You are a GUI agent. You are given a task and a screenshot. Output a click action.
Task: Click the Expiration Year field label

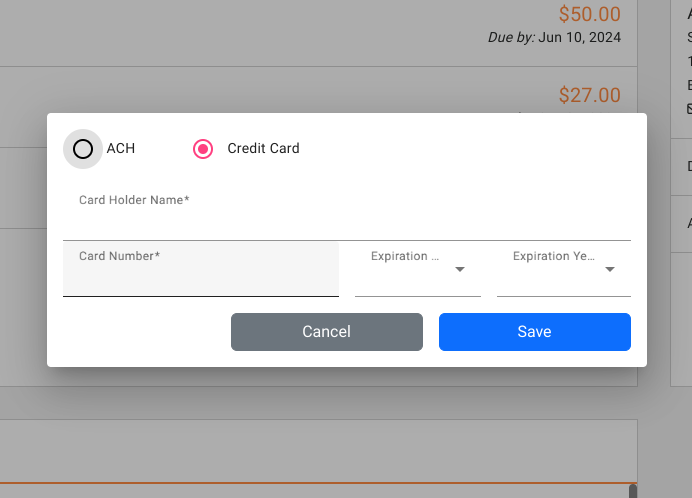point(554,257)
